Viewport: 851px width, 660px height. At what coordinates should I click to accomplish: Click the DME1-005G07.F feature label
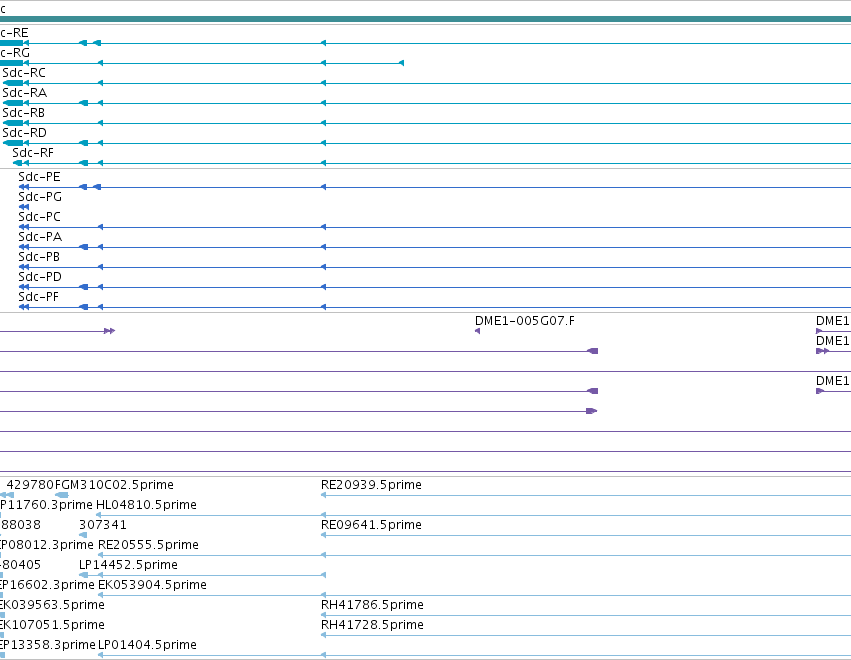[x=525, y=321]
